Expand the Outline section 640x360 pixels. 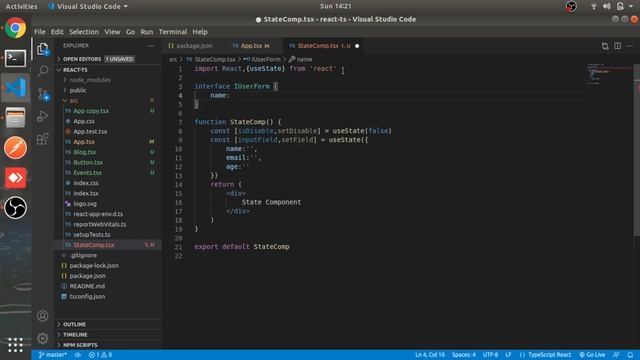click(108, 324)
